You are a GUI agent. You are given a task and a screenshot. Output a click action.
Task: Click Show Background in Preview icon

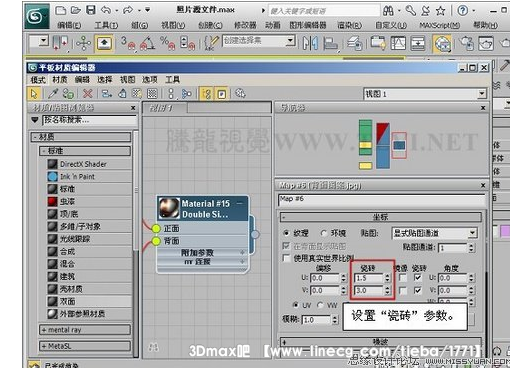(x=152, y=94)
